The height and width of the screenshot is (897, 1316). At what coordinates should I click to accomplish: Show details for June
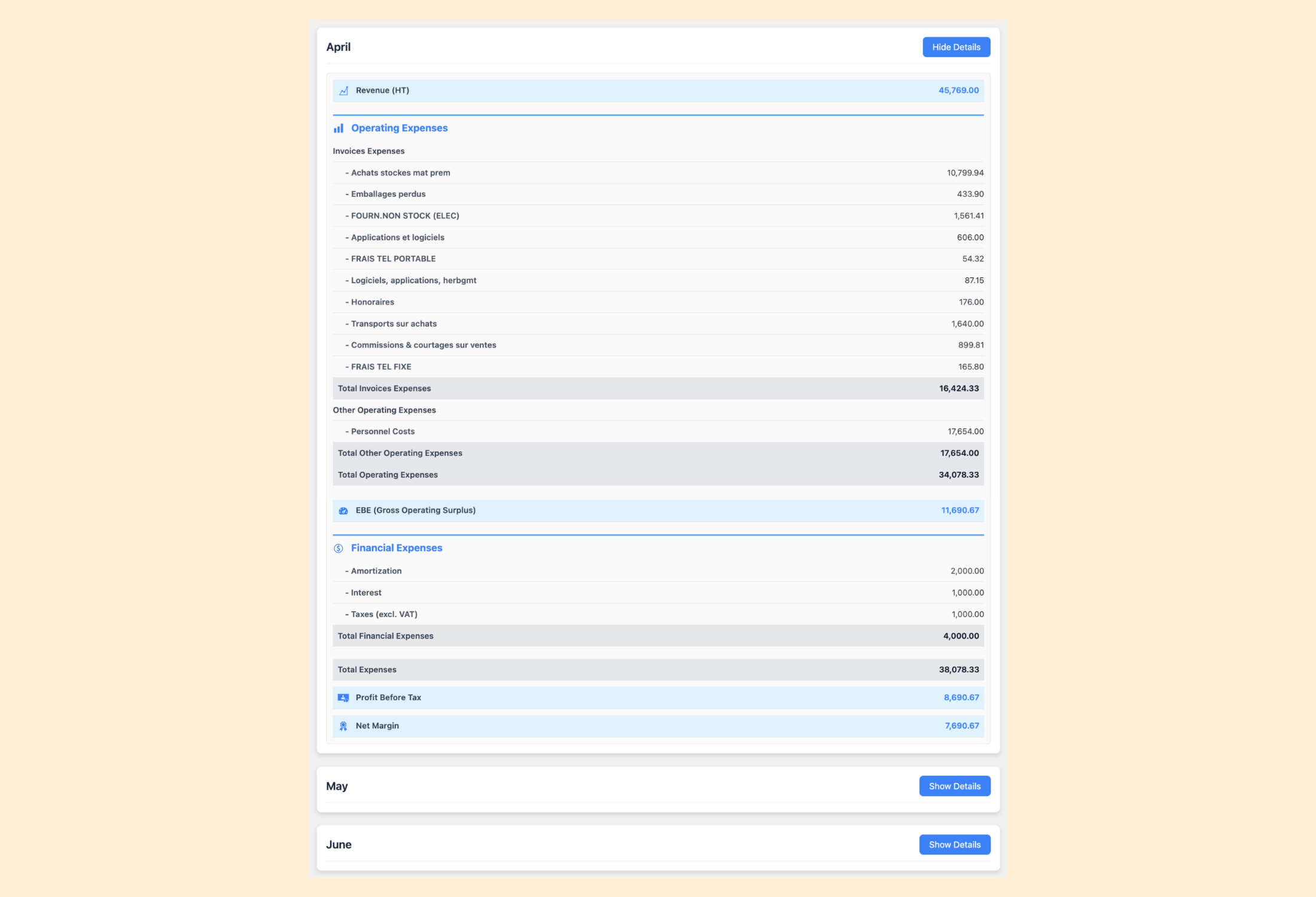(x=955, y=845)
